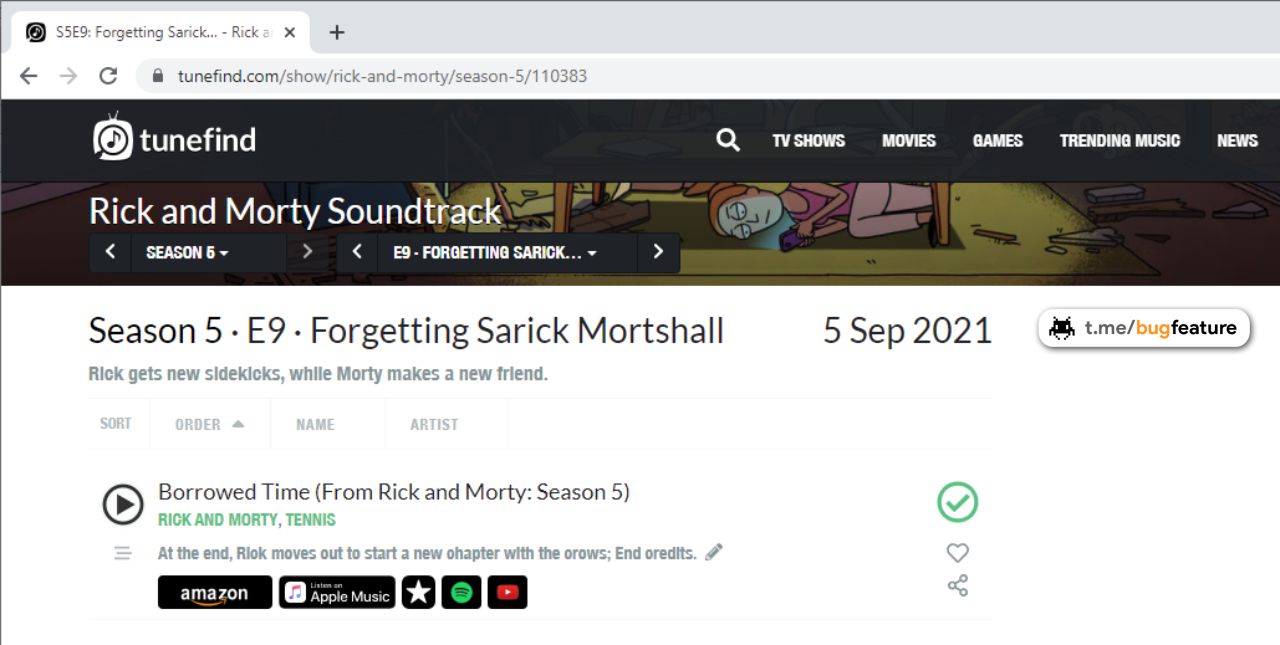1280x645 pixels.
Task: Open Borrowed Time song title link
Action: 394,492
